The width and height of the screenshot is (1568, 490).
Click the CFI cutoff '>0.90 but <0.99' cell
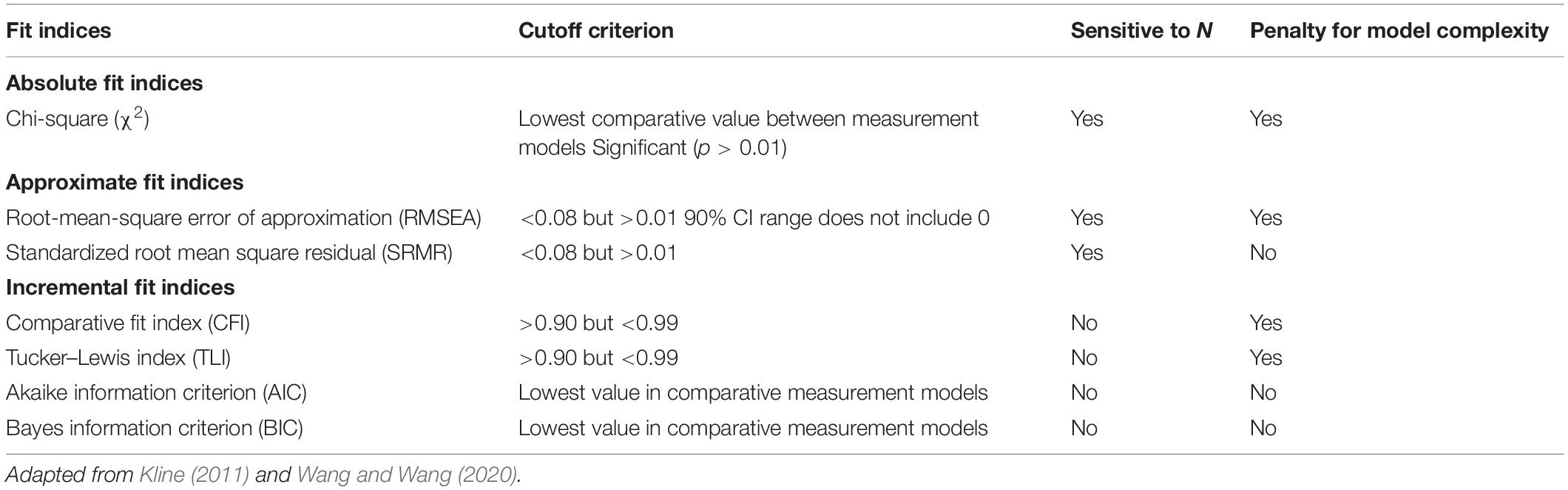598,323
